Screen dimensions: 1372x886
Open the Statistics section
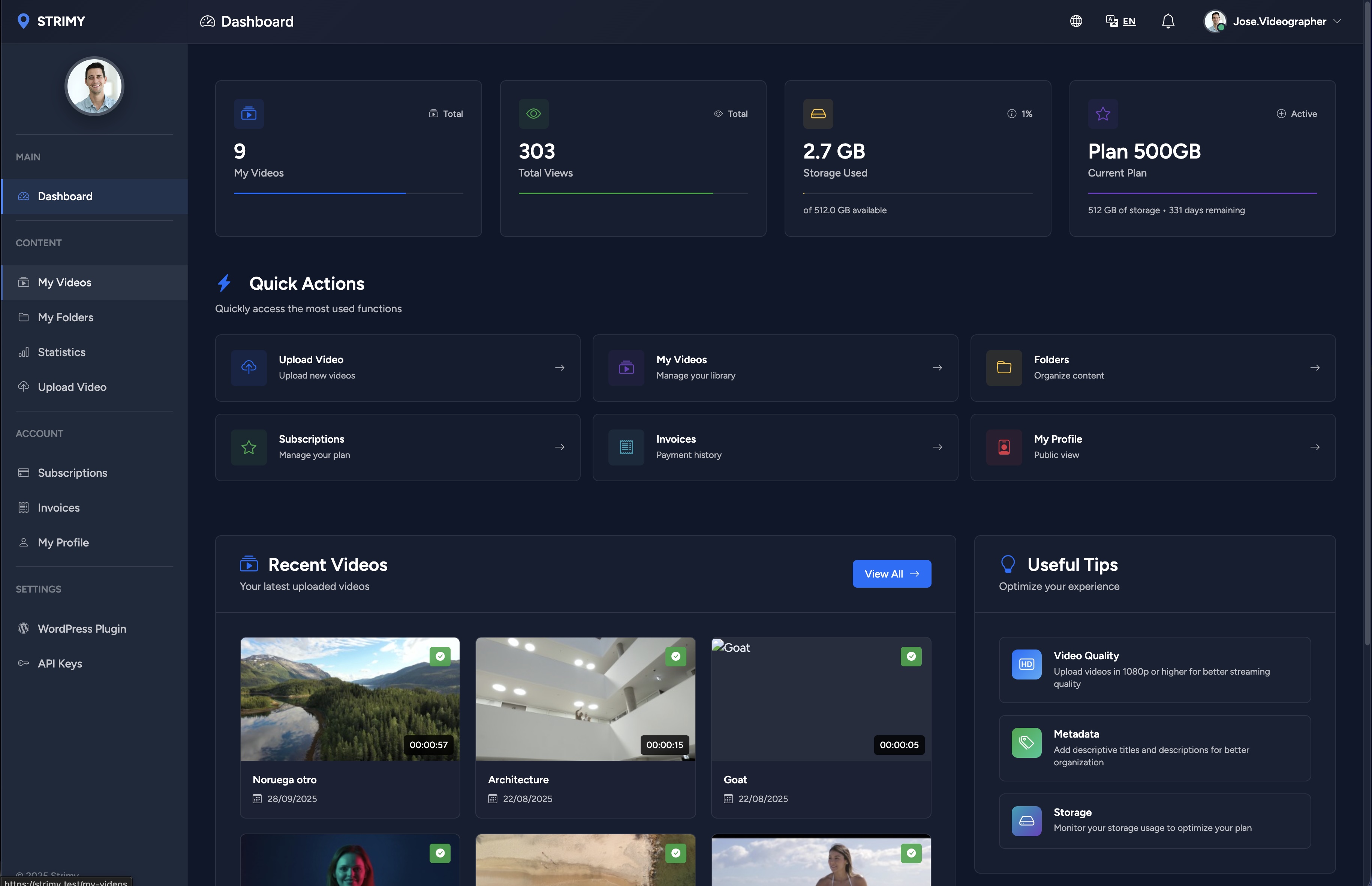click(61, 352)
